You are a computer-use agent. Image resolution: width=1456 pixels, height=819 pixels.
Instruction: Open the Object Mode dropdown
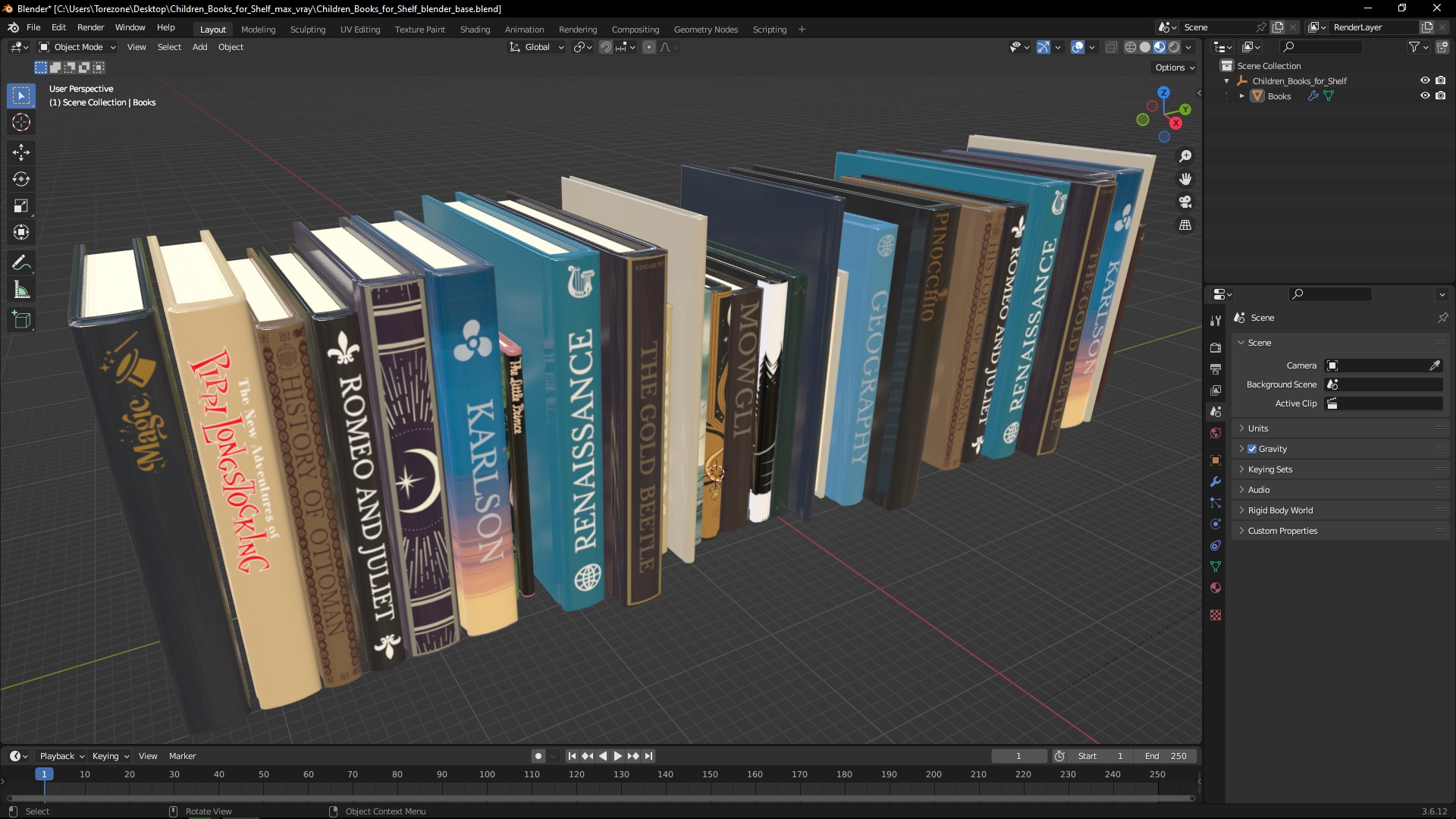point(77,47)
